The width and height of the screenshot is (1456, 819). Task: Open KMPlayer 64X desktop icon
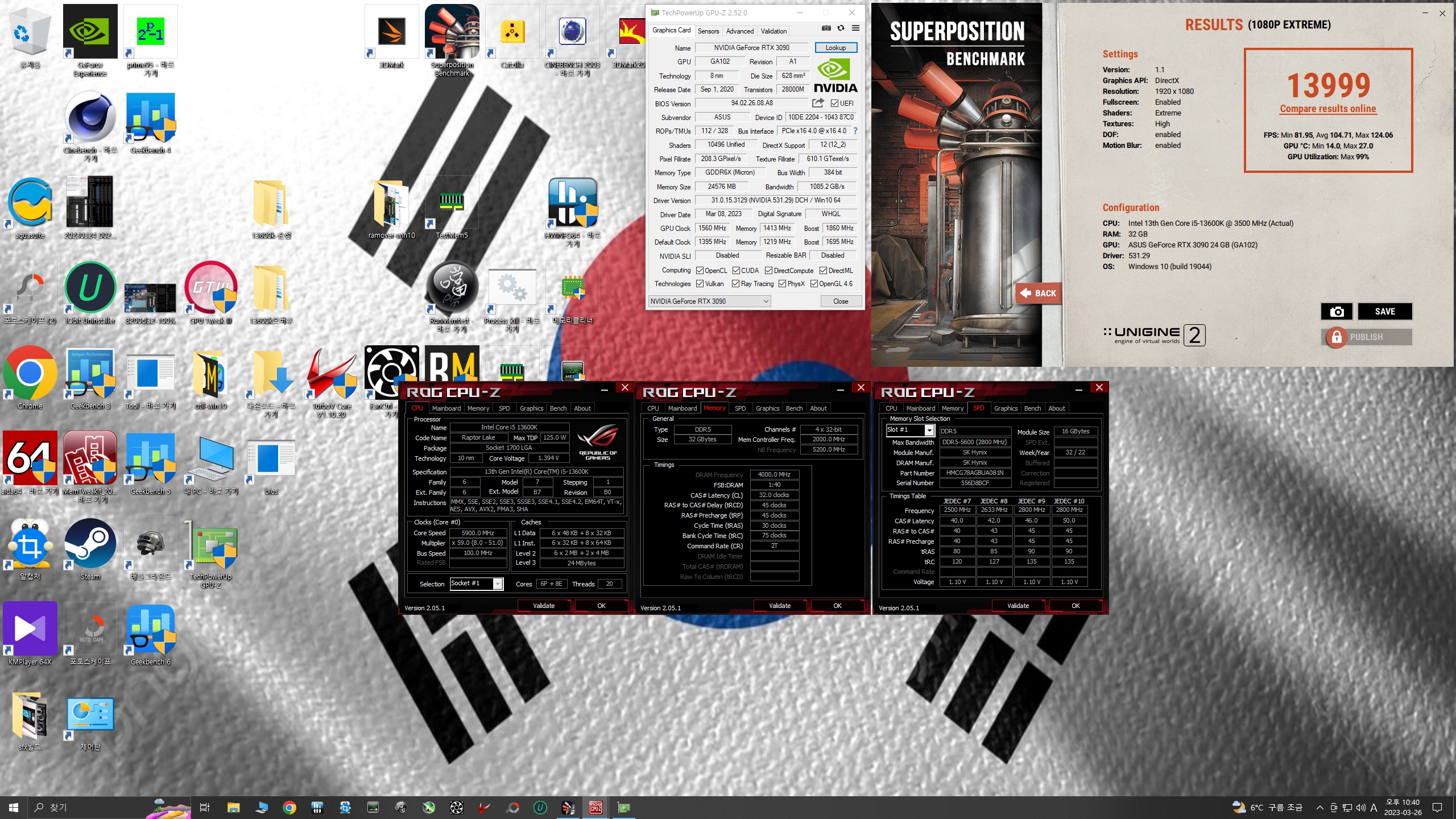pos(30,634)
